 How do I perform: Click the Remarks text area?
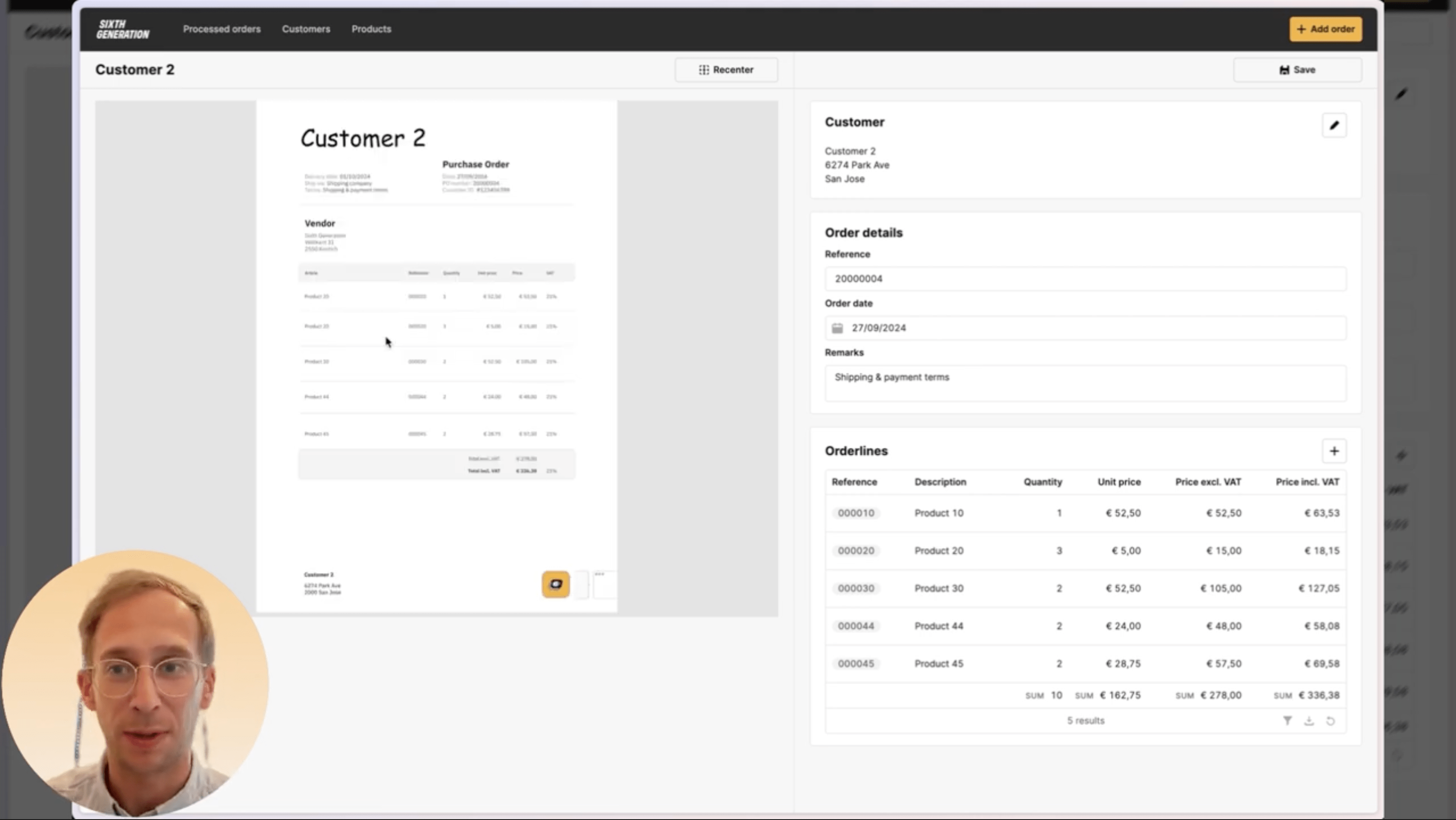[1085, 383]
